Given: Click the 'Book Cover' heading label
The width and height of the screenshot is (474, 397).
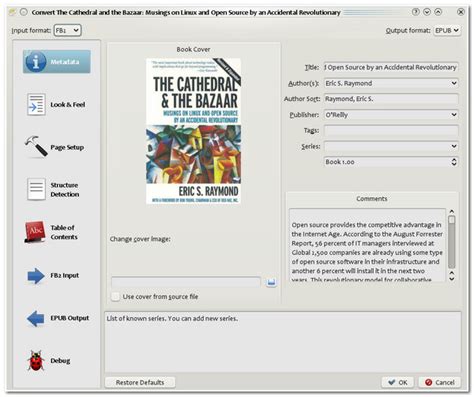Looking at the screenshot, I should 193,49.
